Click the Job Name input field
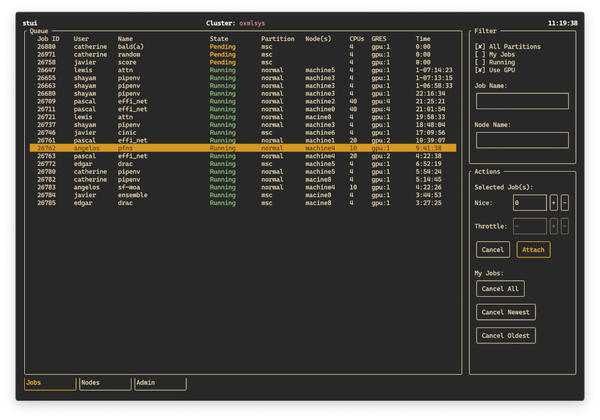This screenshot has width=600, height=420. pyautogui.click(x=522, y=101)
